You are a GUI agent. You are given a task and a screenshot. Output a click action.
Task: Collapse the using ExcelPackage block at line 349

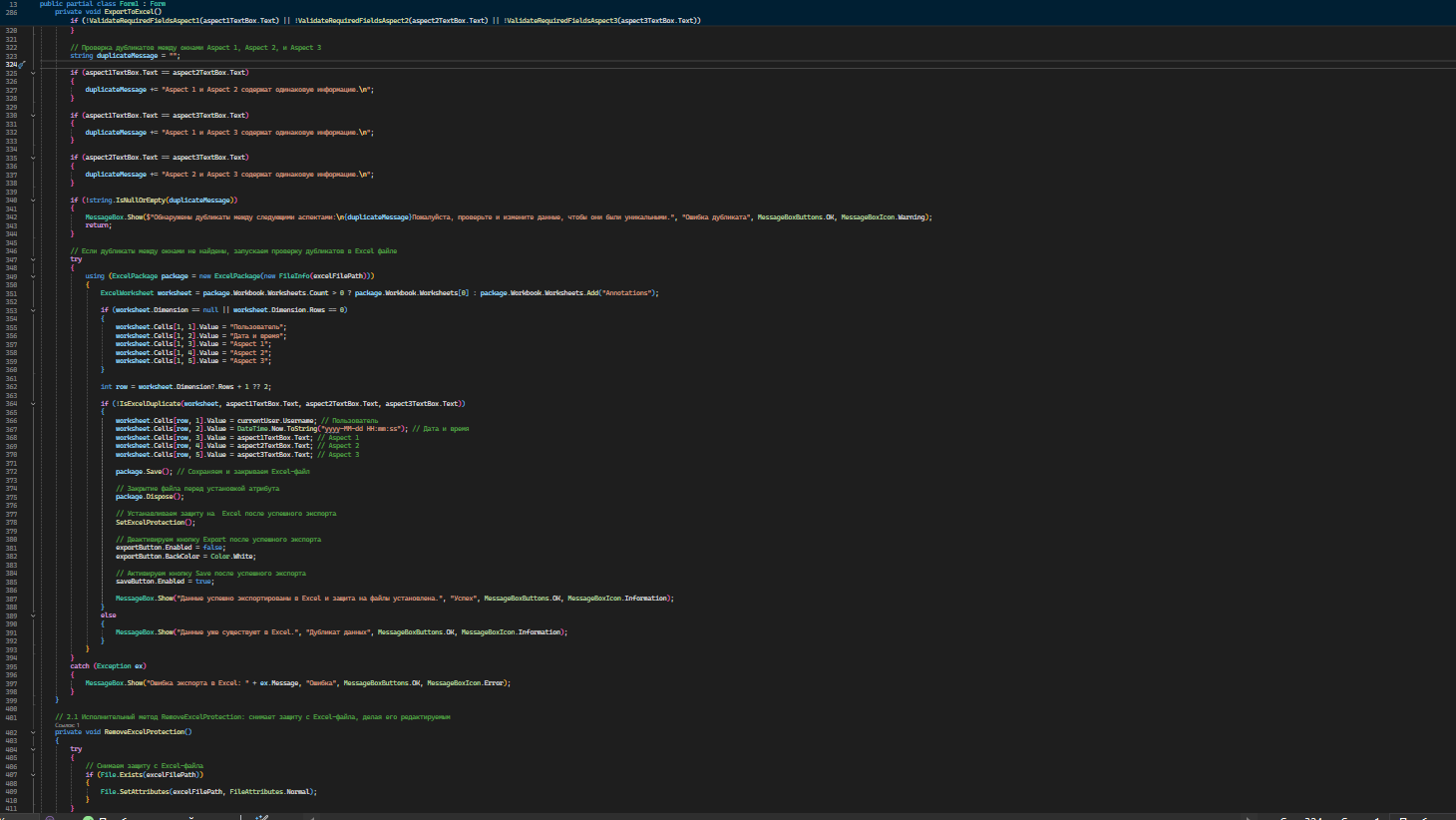pyautogui.click(x=33, y=276)
